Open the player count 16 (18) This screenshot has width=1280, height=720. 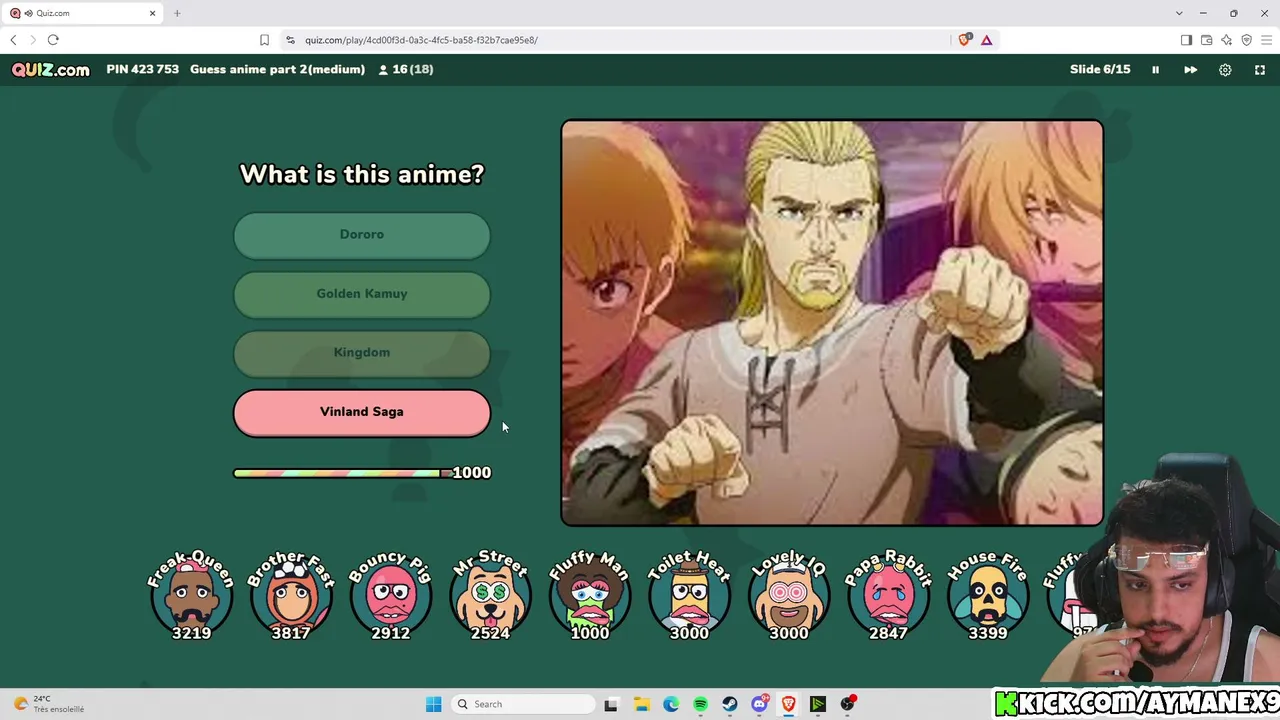coord(406,70)
